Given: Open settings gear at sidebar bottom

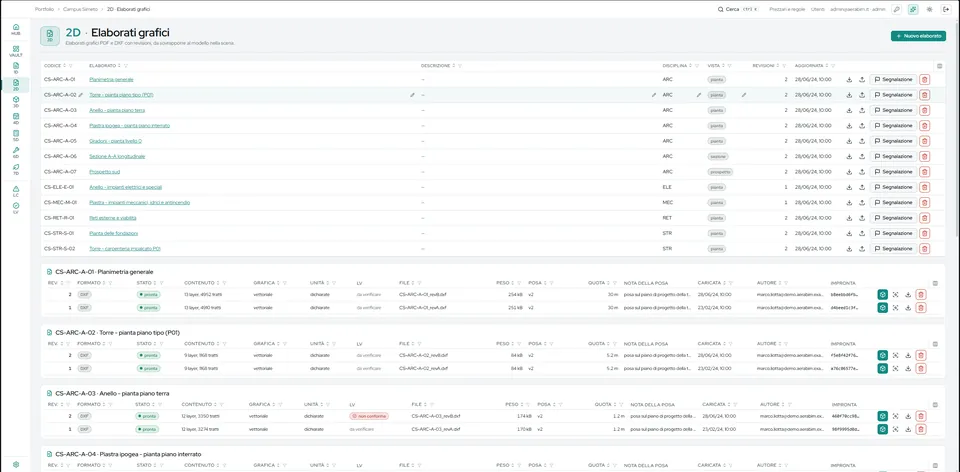Looking at the screenshot, I should tap(16, 464).
